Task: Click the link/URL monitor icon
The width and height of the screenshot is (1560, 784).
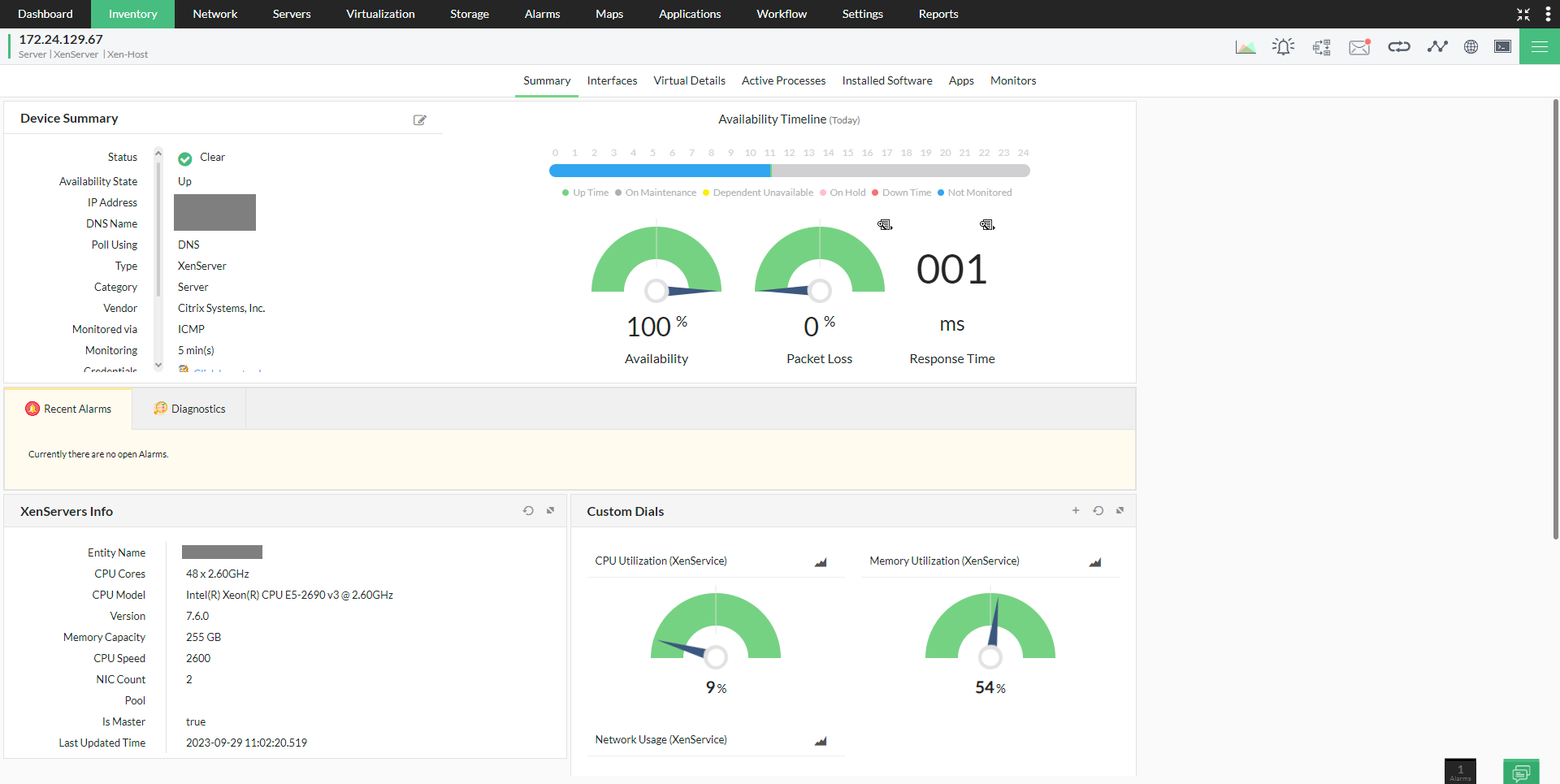Action: 1399,46
